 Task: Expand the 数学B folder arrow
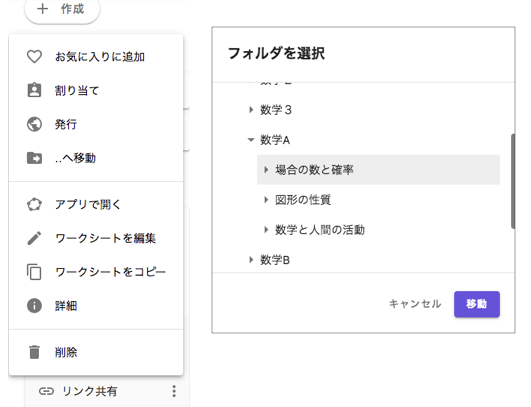point(251,260)
